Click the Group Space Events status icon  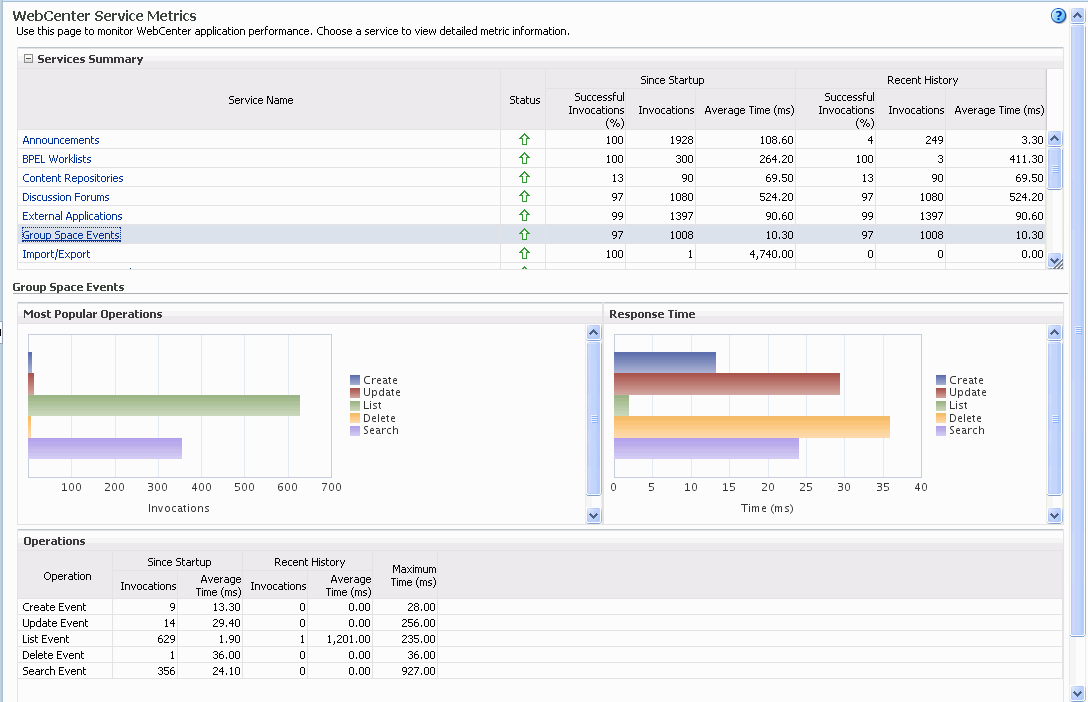tap(525, 234)
